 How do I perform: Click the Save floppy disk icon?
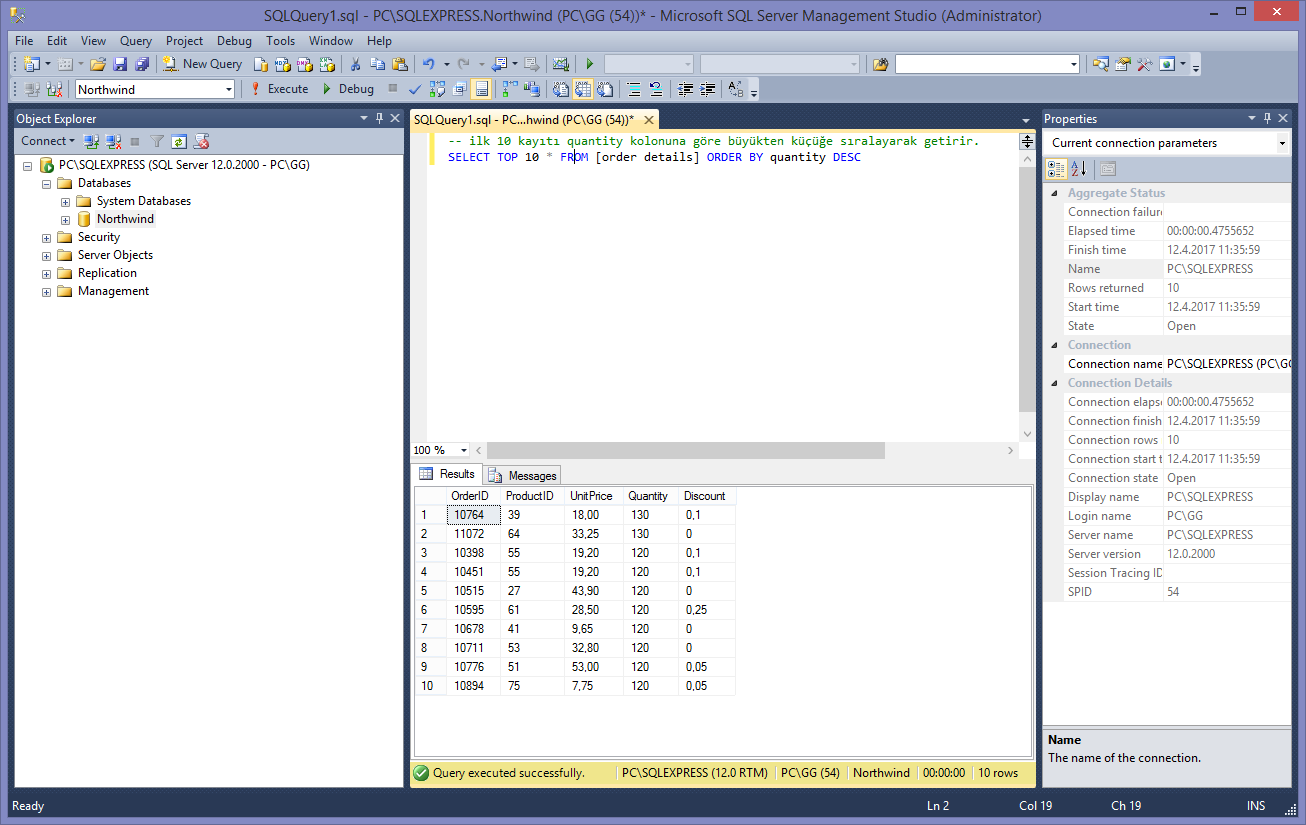pos(120,64)
